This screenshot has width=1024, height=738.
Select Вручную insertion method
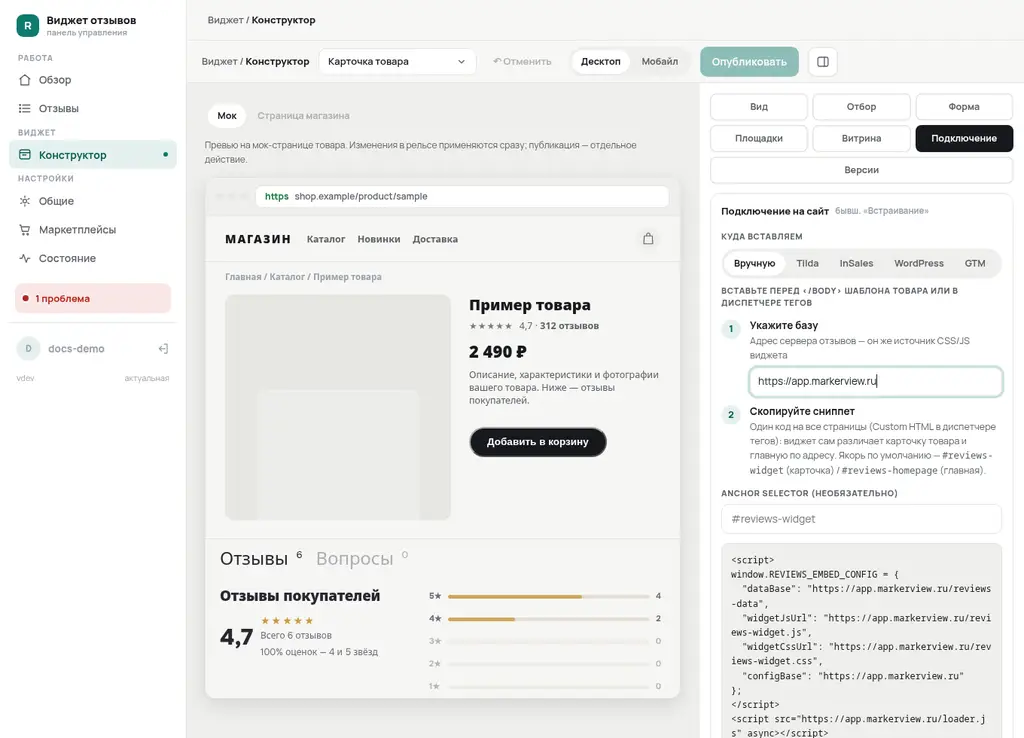click(754, 263)
